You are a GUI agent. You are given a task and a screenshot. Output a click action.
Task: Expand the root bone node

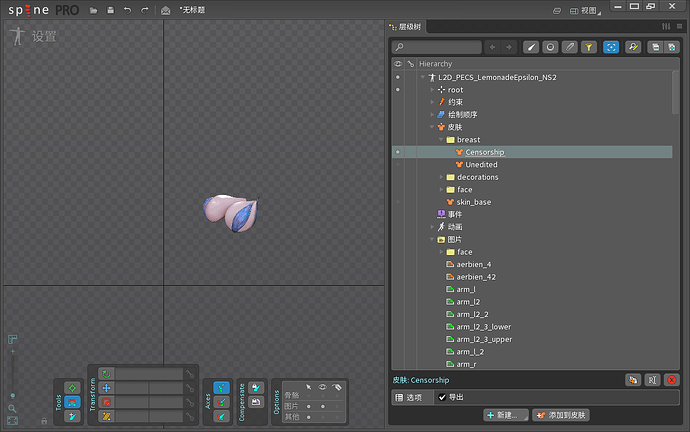[x=432, y=90]
